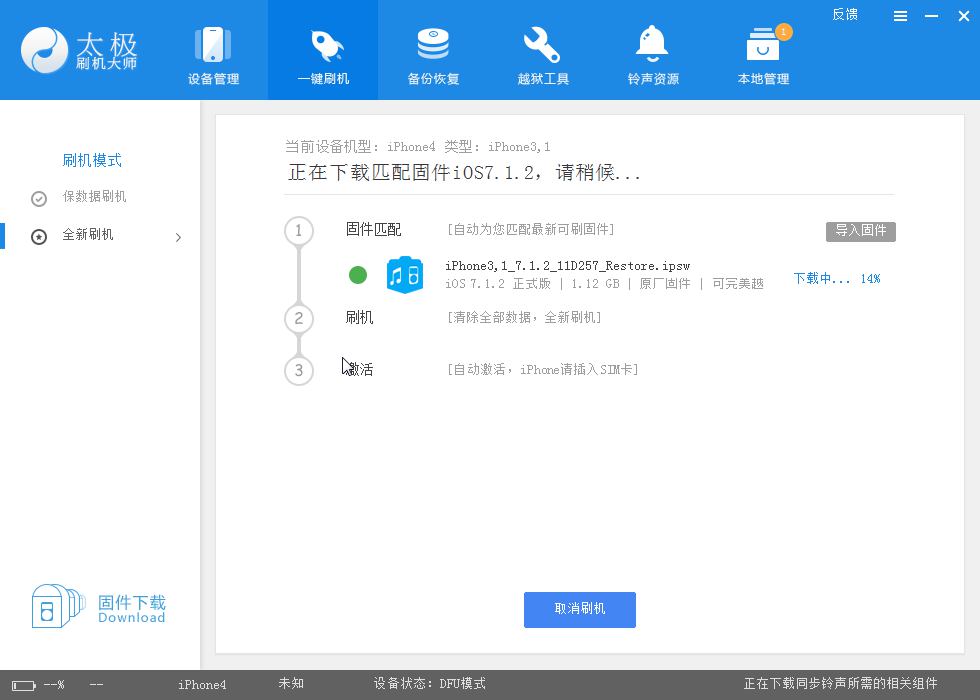Select the 全新刷机 mode option
Viewport: 980px width, 700px height.
[x=88, y=235]
